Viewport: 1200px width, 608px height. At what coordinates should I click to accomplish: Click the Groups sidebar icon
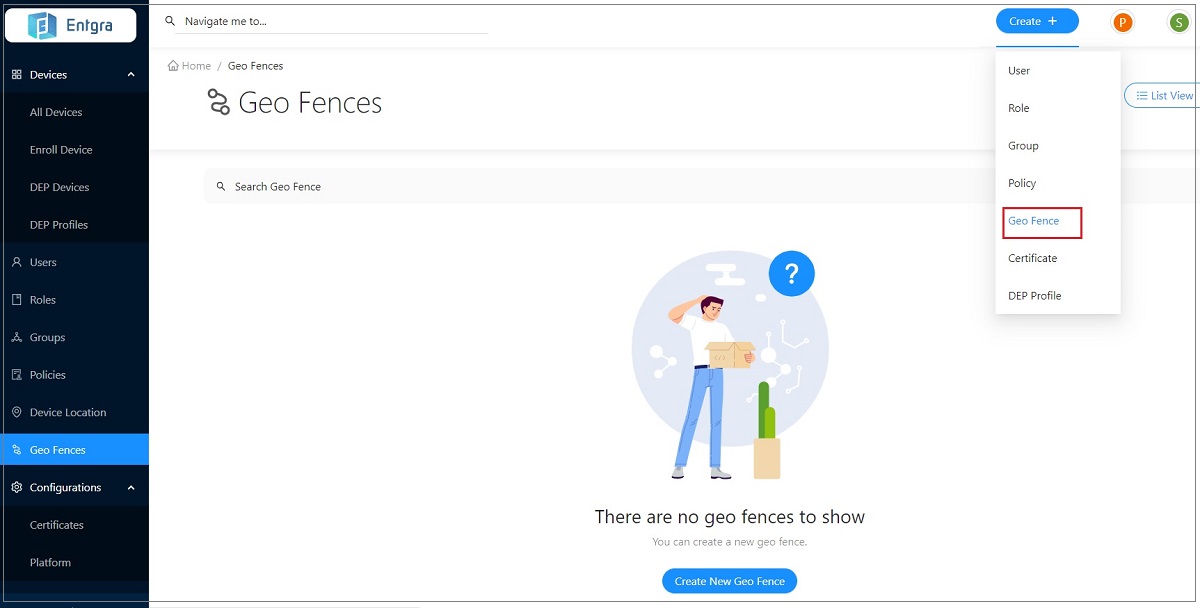point(16,338)
